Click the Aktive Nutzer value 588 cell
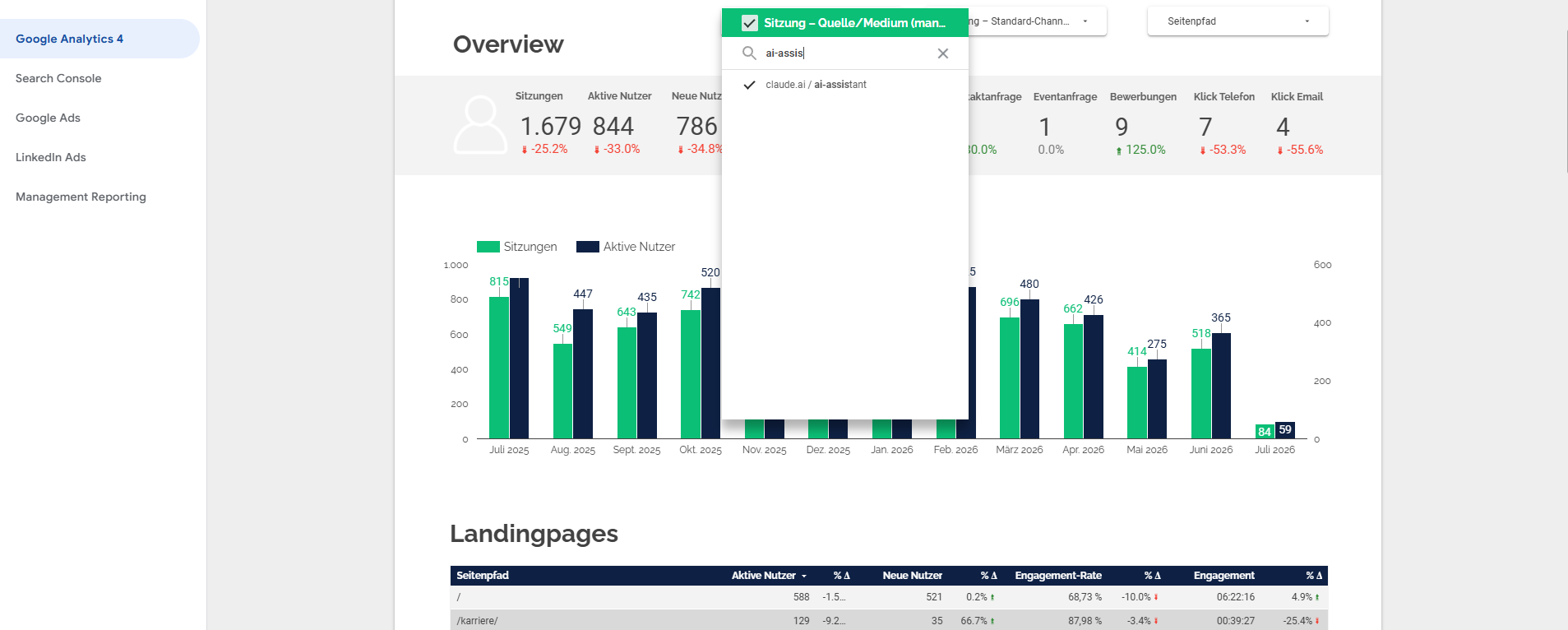 point(801,597)
